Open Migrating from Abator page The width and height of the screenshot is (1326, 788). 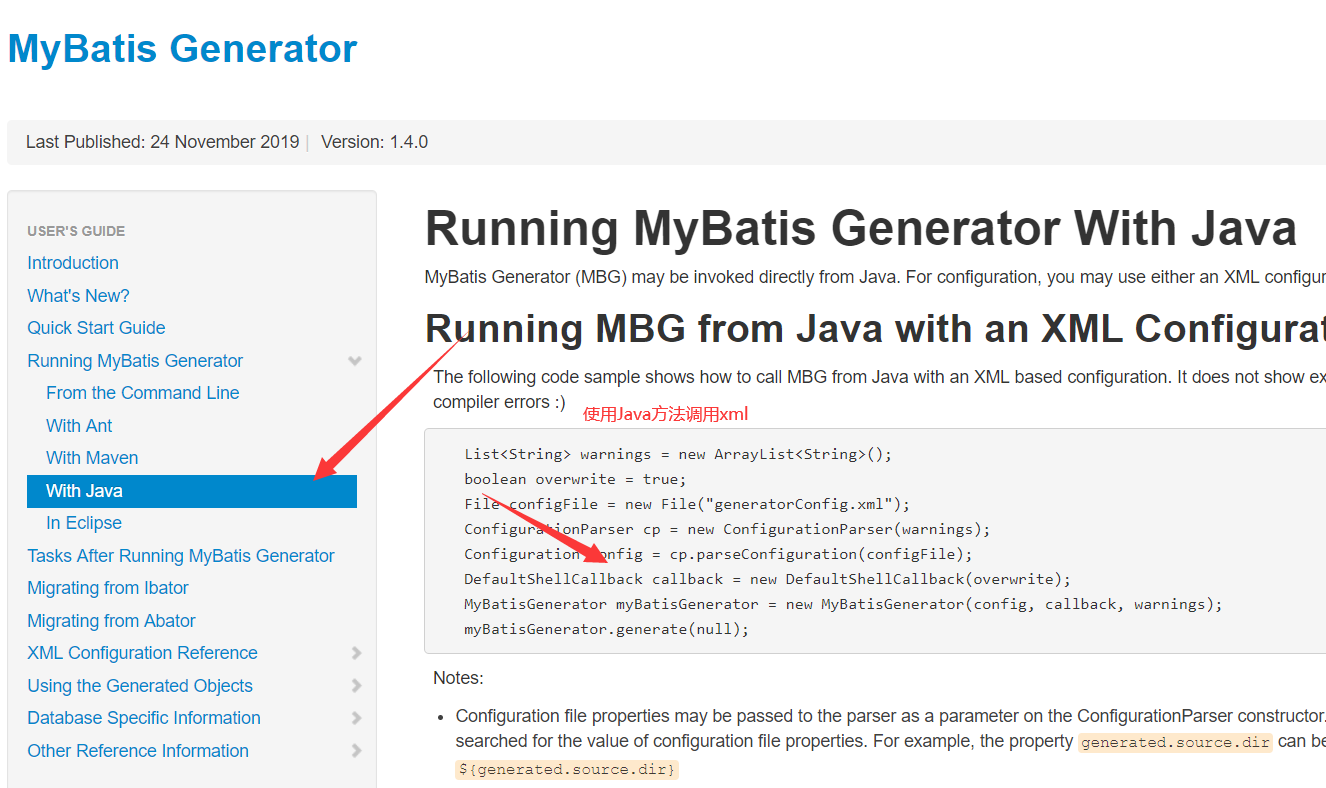(x=111, y=621)
